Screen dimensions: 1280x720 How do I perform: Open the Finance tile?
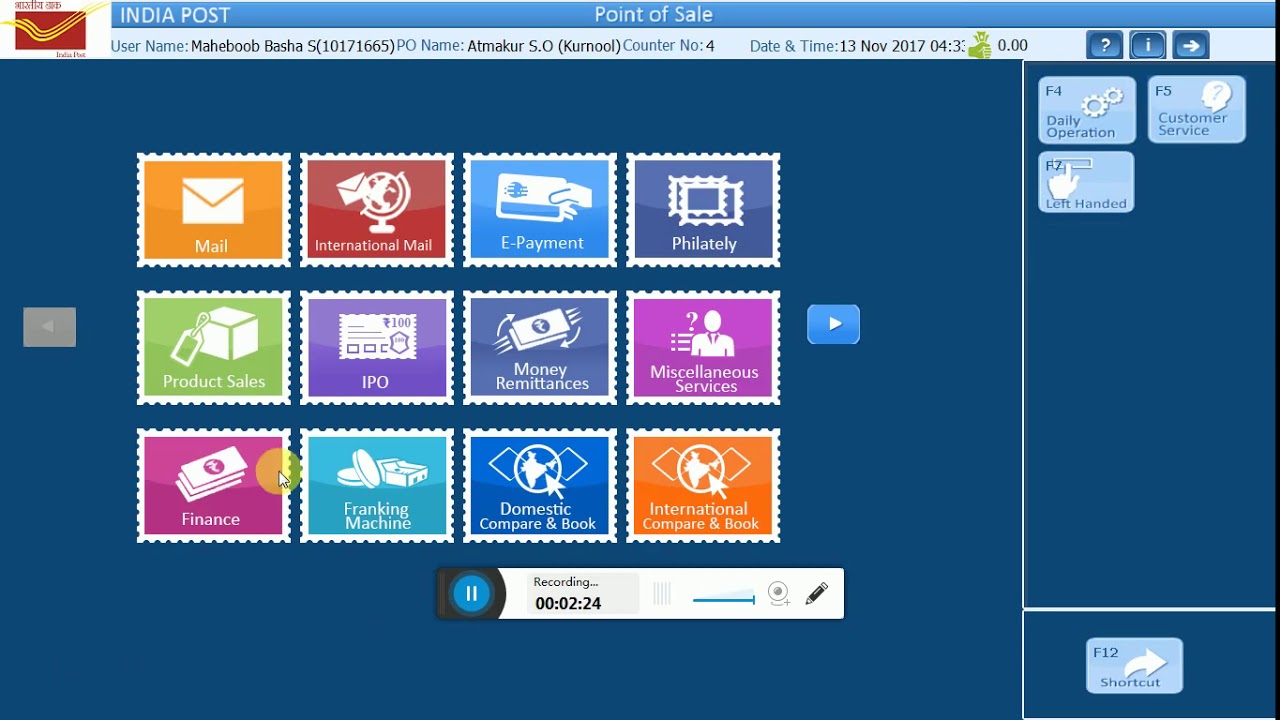point(213,486)
